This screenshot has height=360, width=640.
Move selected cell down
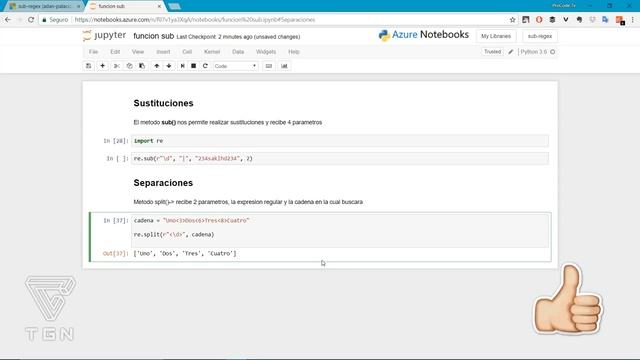click(x=169, y=66)
